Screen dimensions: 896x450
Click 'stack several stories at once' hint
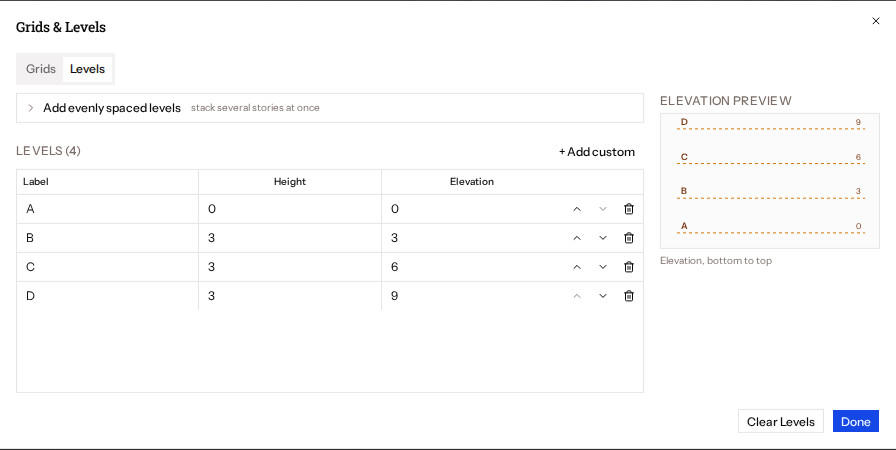coord(255,108)
